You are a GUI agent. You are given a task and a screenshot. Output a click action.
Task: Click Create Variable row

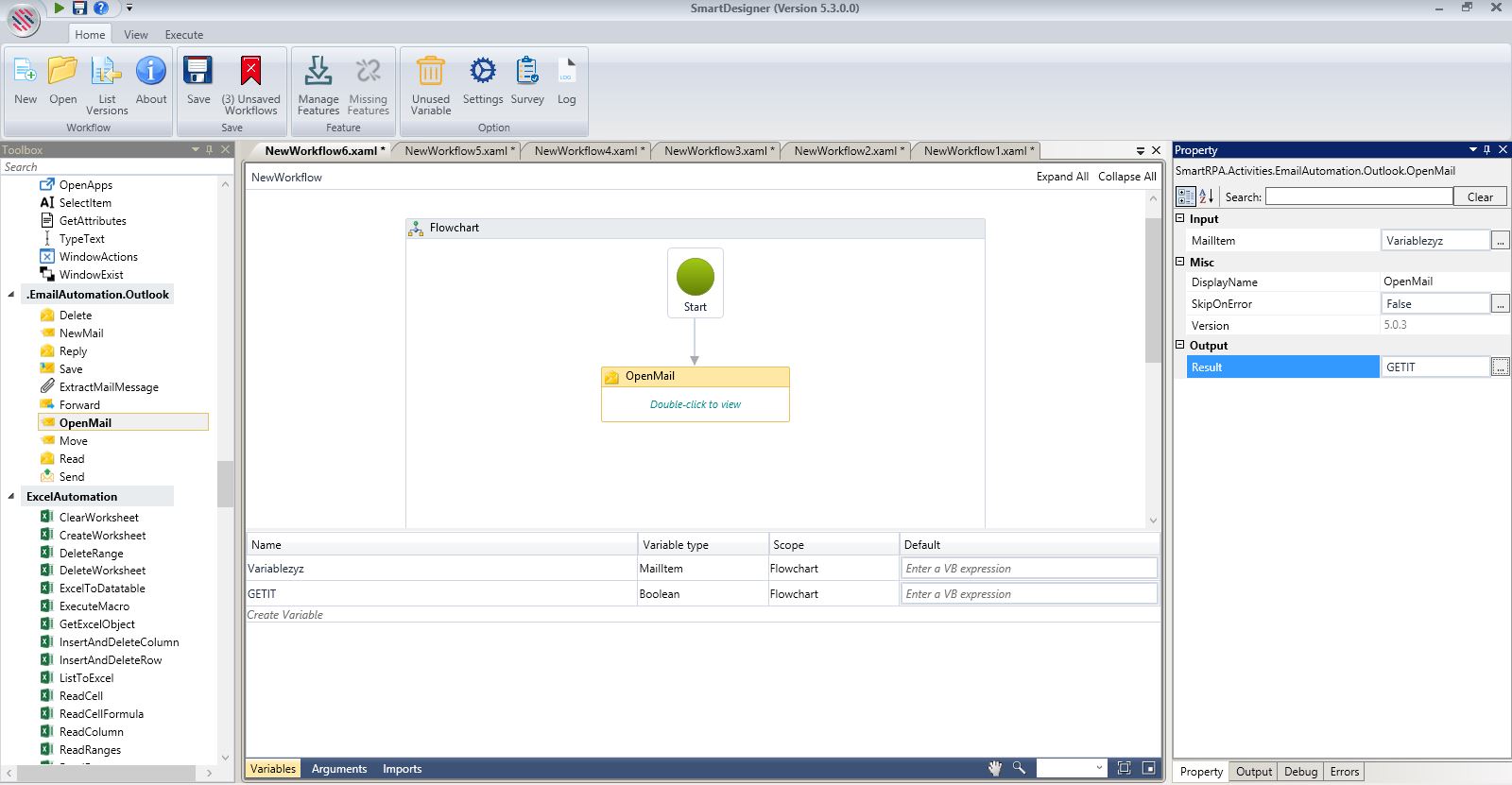(703, 615)
